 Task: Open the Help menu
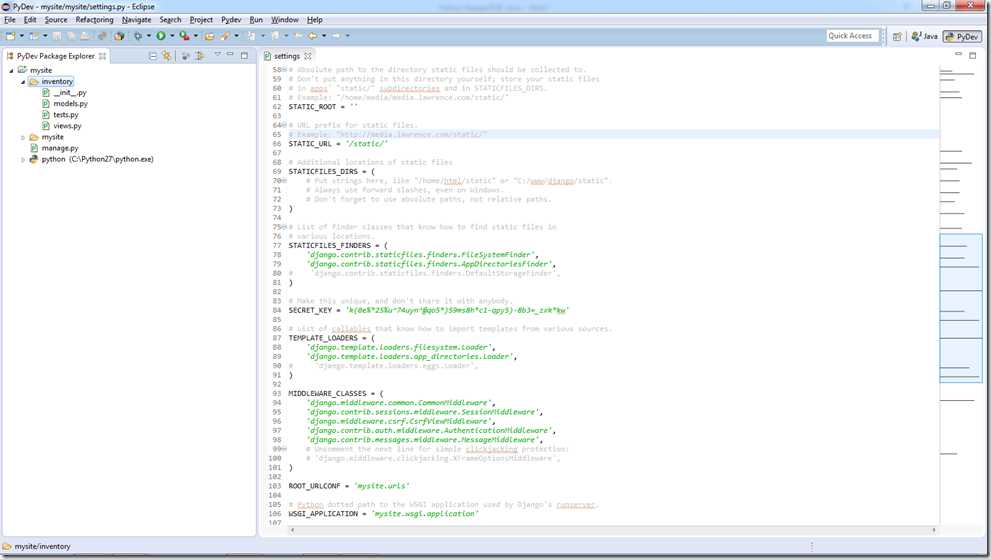click(314, 20)
